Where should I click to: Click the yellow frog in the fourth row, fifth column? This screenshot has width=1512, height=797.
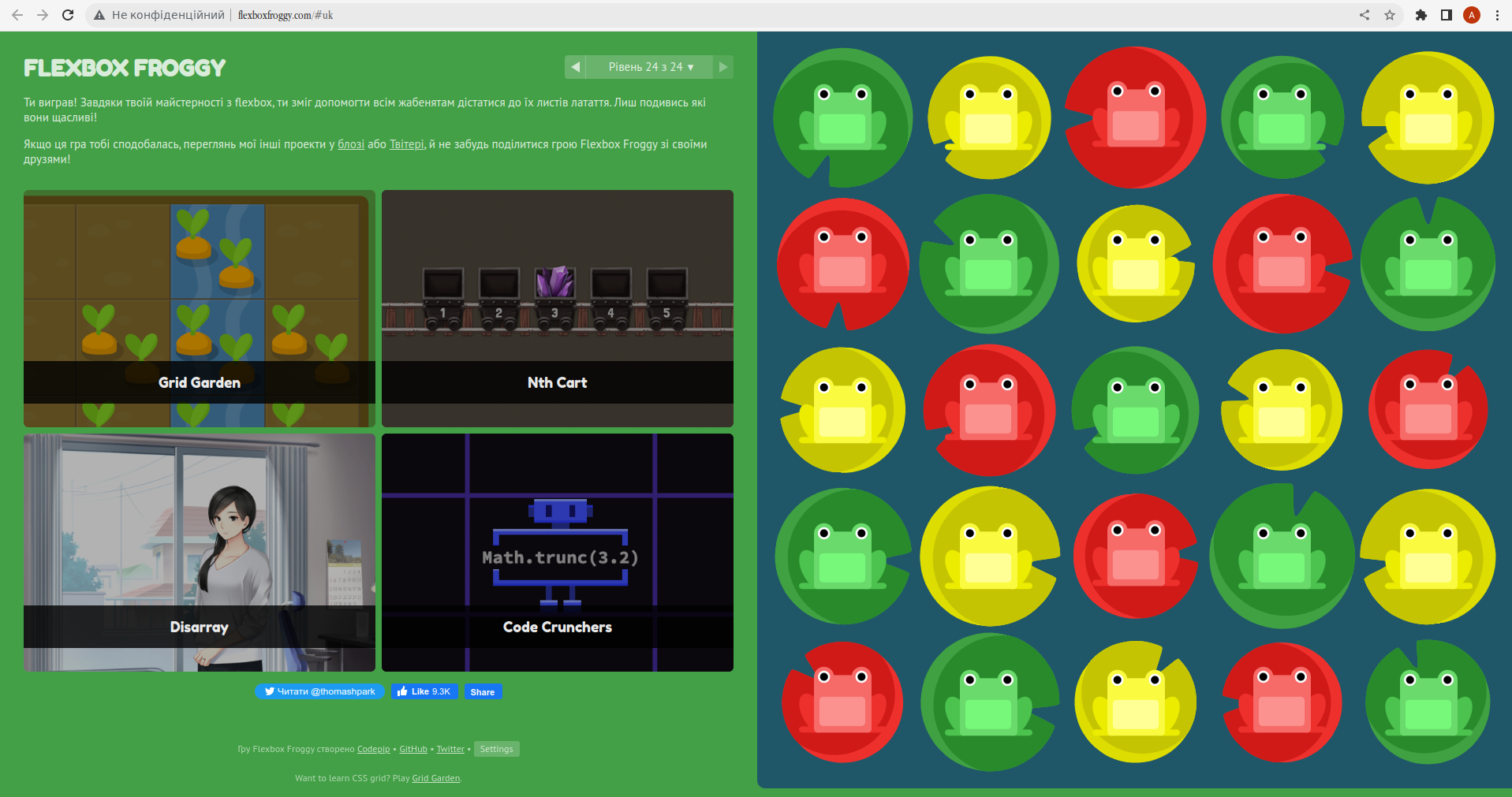point(1428,556)
